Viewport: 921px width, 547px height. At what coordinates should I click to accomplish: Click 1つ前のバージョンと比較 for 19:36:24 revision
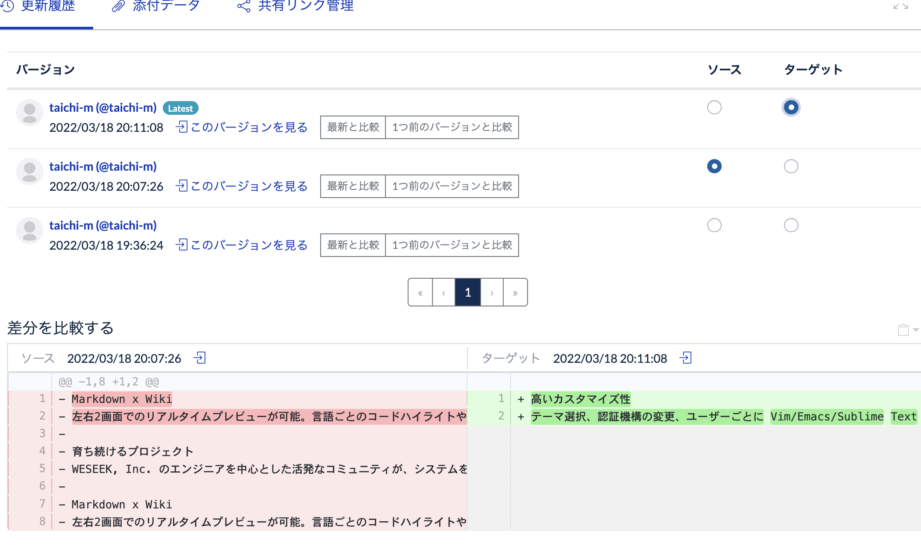click(x=452, y=244)
